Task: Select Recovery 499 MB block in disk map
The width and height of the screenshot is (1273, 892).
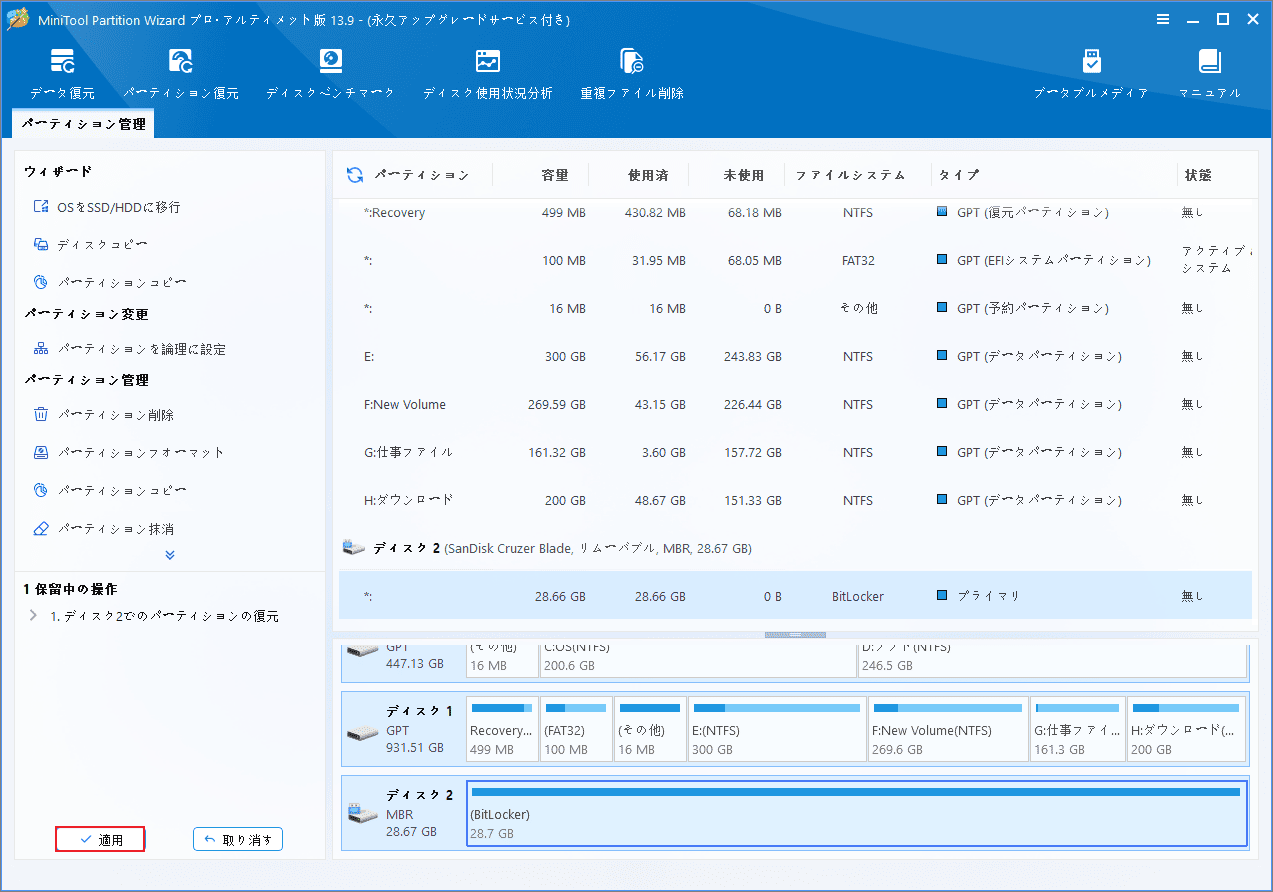Action: click(502, 729)
